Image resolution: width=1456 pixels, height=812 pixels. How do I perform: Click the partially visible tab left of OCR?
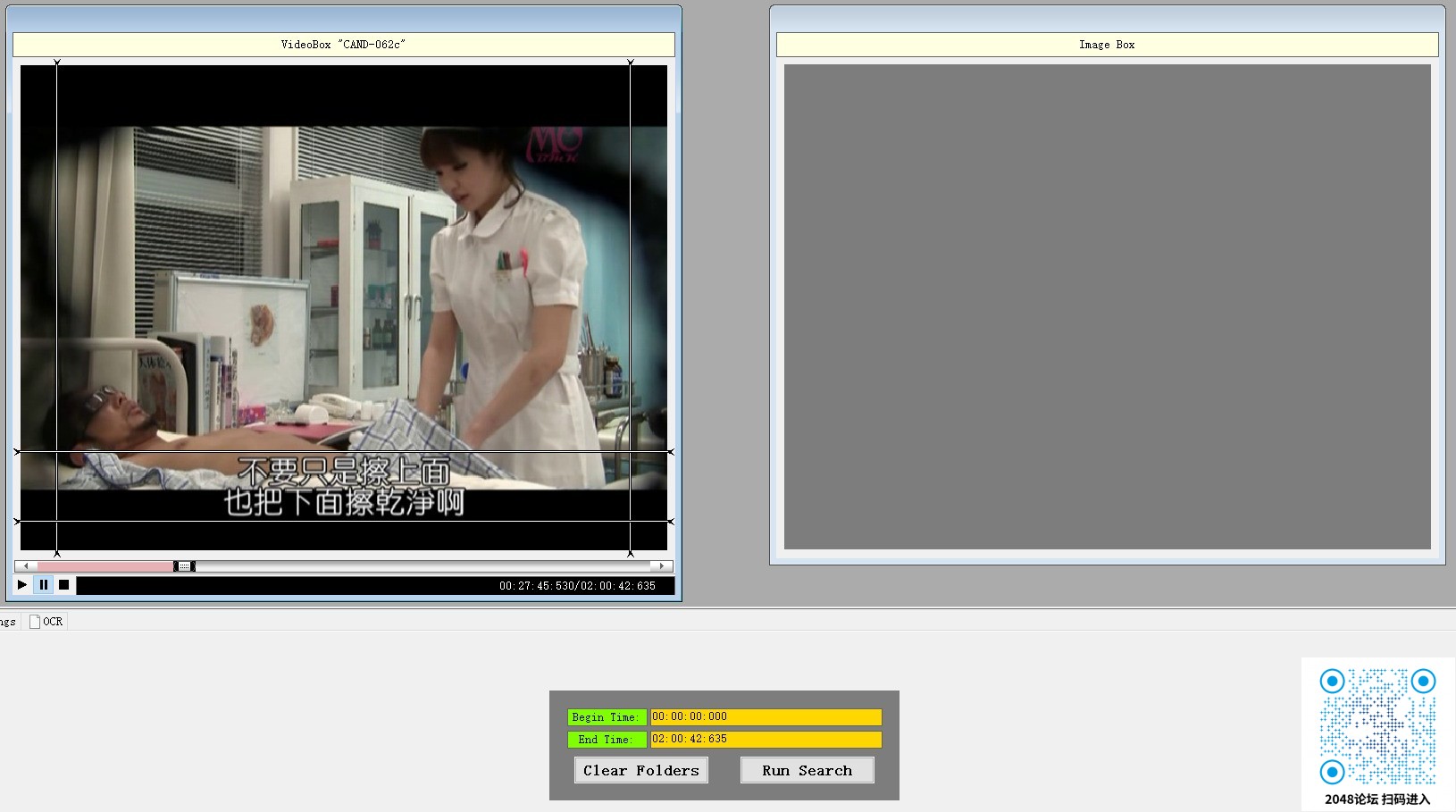click(x=9, y=622)
